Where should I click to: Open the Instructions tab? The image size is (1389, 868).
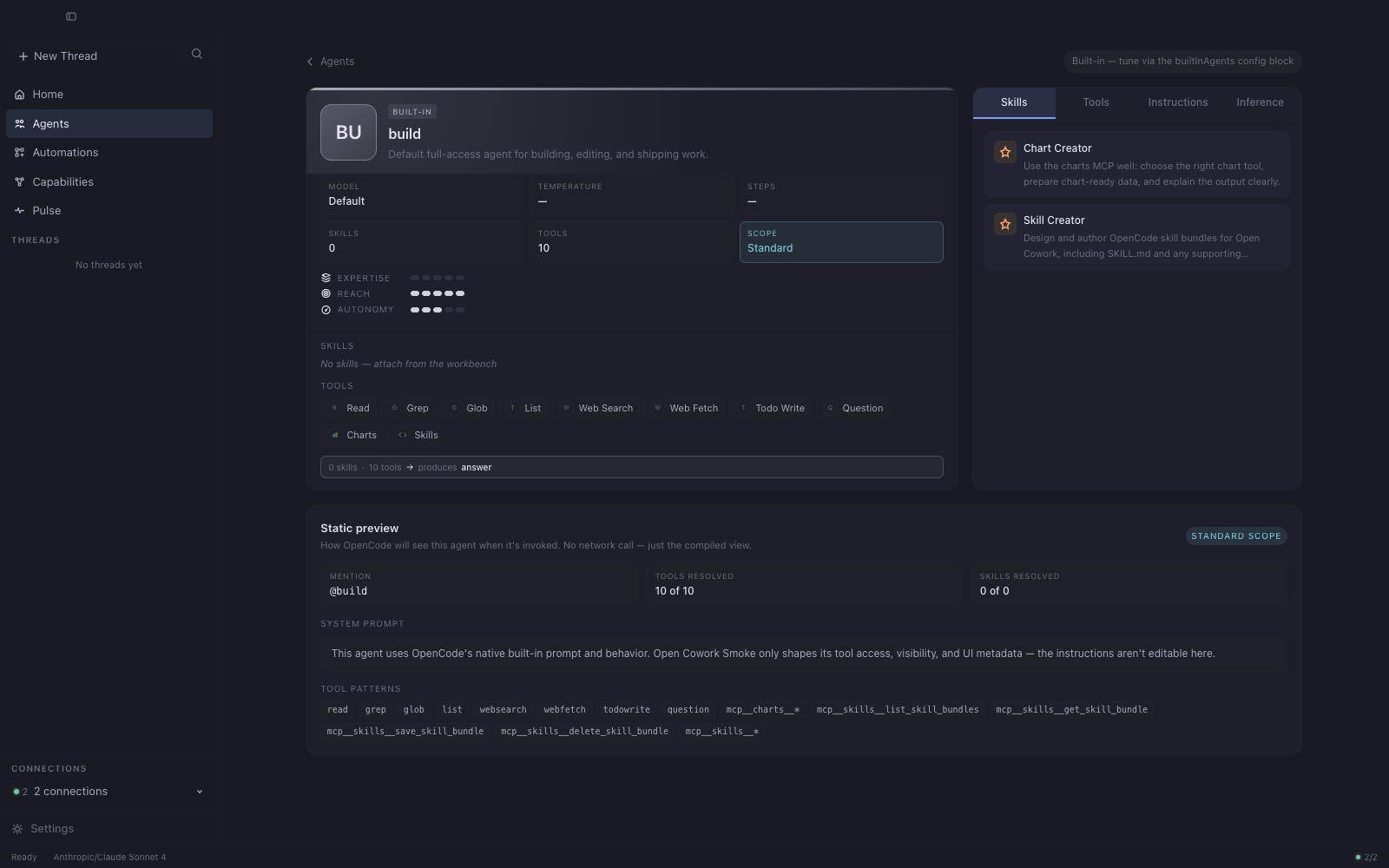point(1178,102)
